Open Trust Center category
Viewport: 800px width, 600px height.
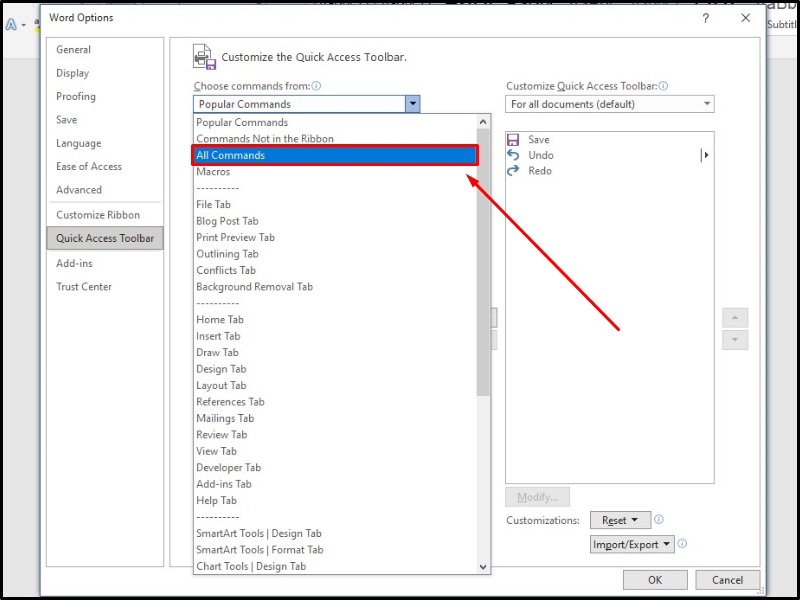(105, 287)
